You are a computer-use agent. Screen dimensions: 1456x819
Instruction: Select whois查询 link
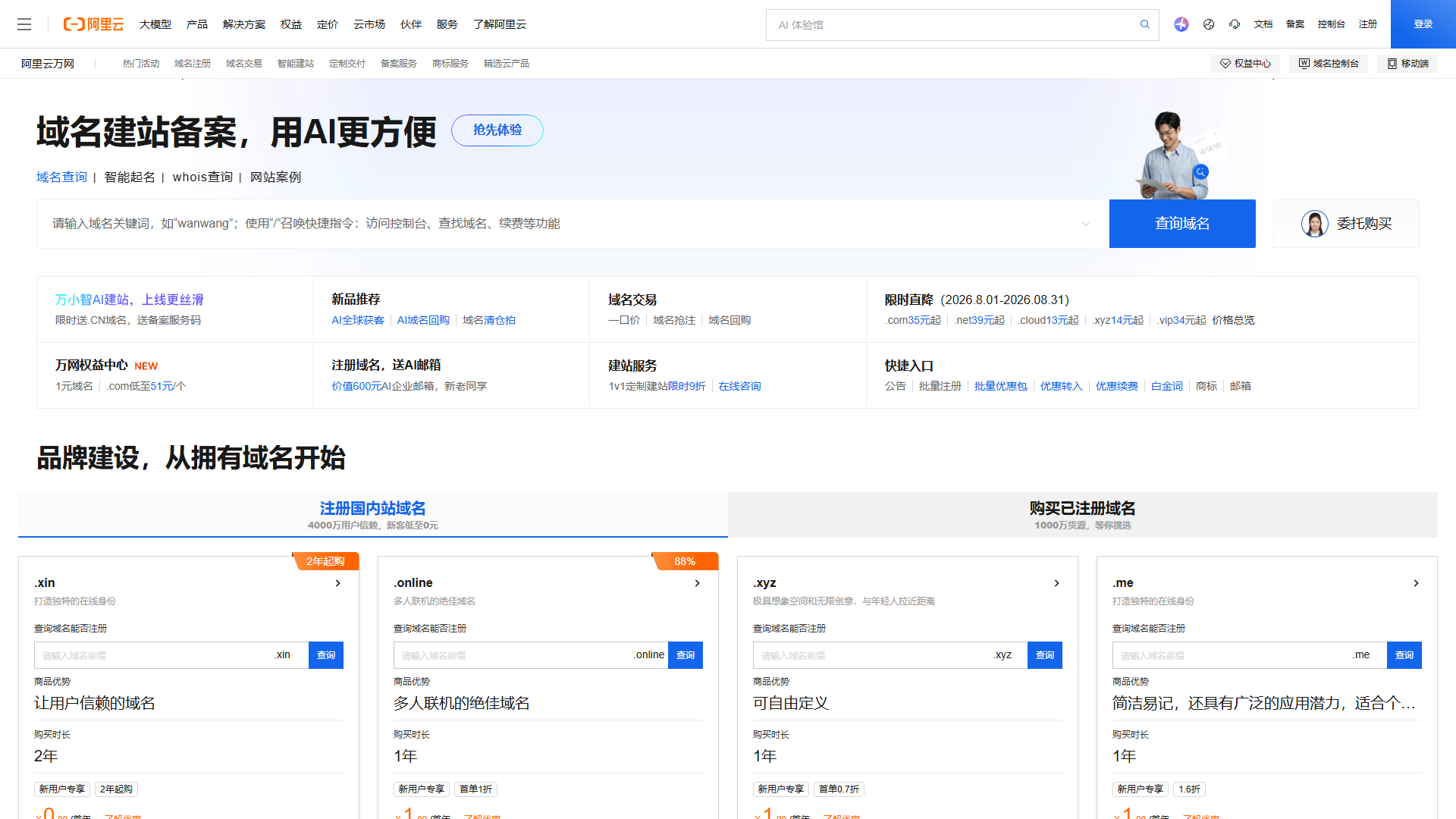[x=202, y=177]
